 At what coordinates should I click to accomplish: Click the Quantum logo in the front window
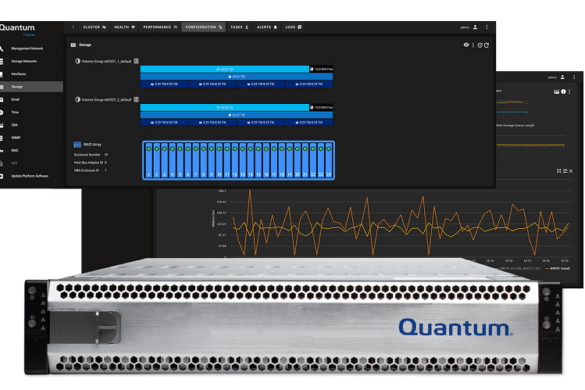17,28
